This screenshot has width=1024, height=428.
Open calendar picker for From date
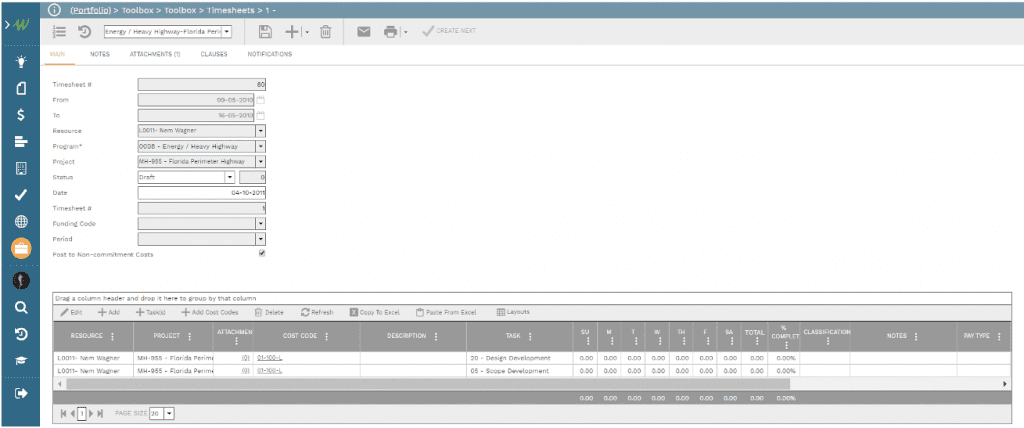(261, 100)
